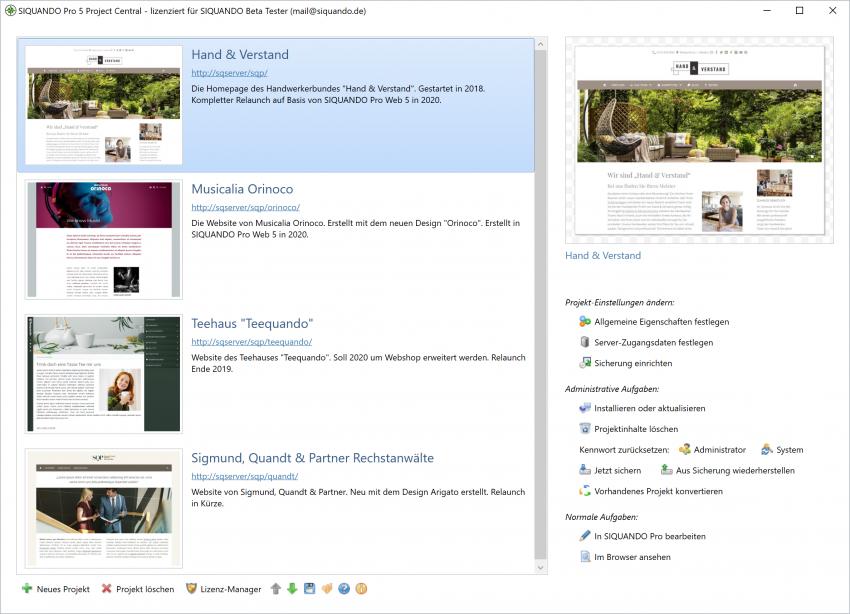
Task: Choose Sicherung einrichten
Action: [632, 363]
